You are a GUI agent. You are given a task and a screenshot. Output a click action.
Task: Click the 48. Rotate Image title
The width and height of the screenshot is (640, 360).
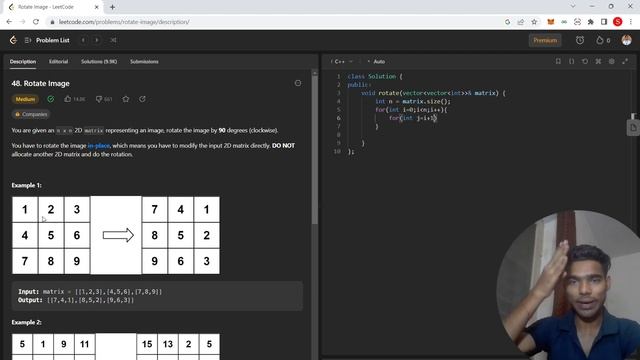click(x=40, y=83)
